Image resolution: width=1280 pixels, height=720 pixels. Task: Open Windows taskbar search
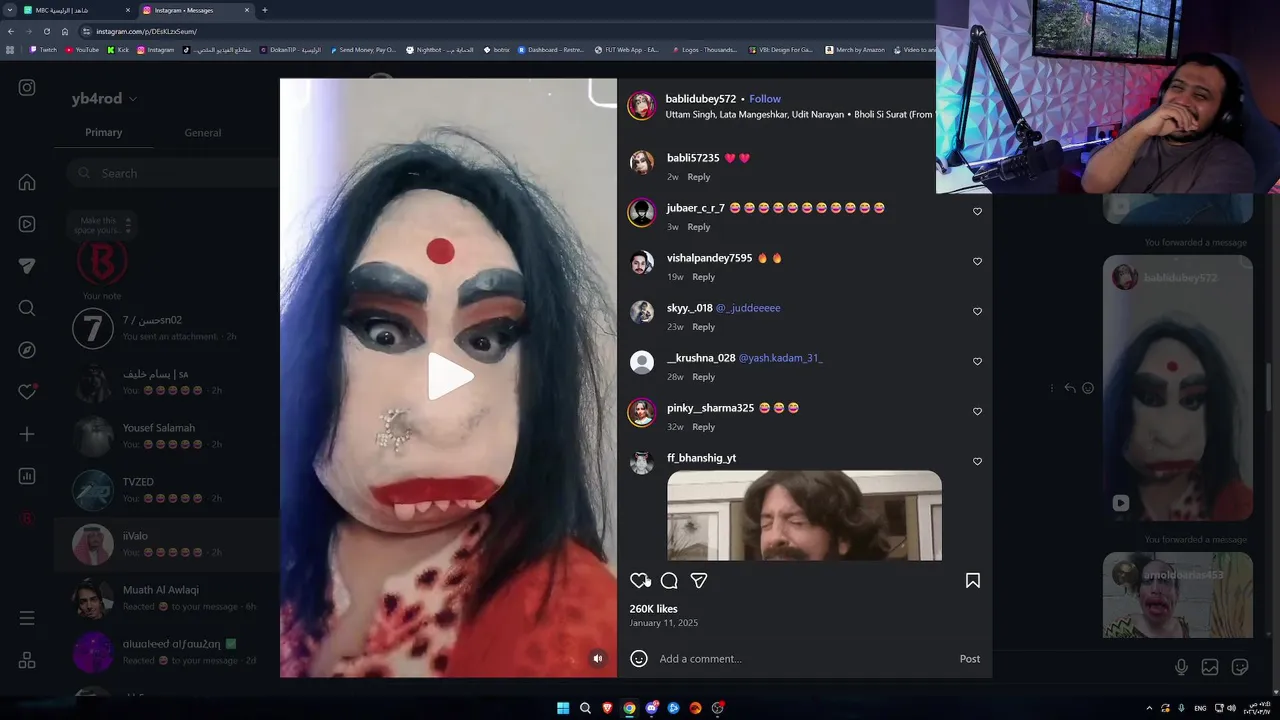585,708
